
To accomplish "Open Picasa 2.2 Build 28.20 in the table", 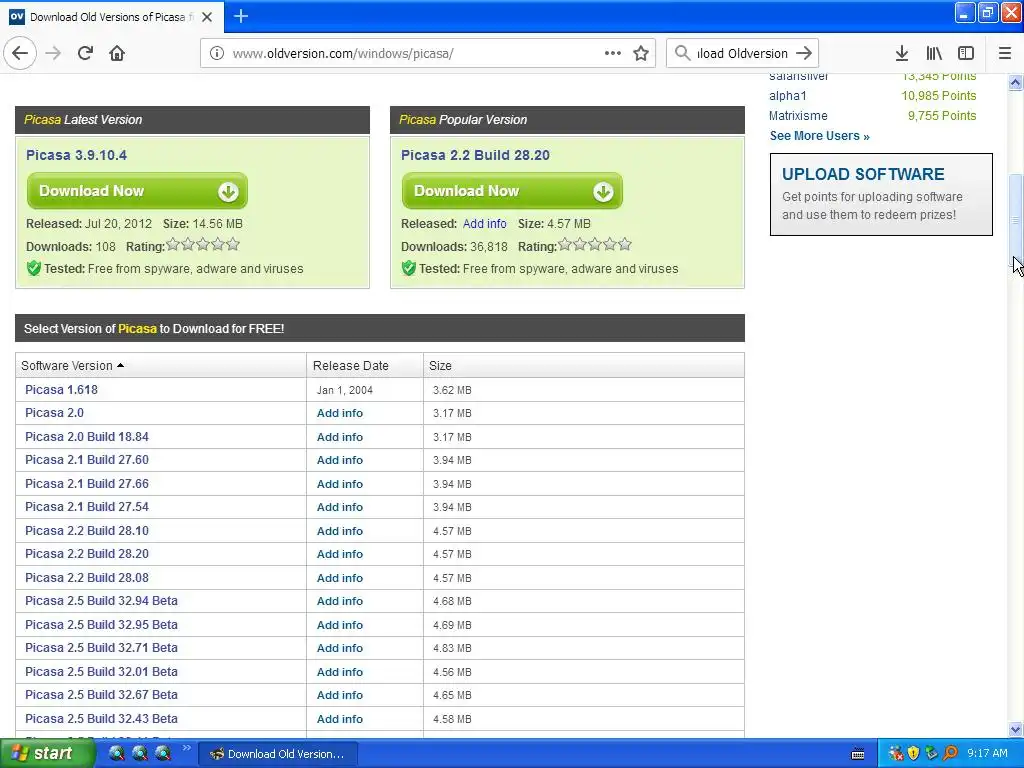I will (87, 554).
